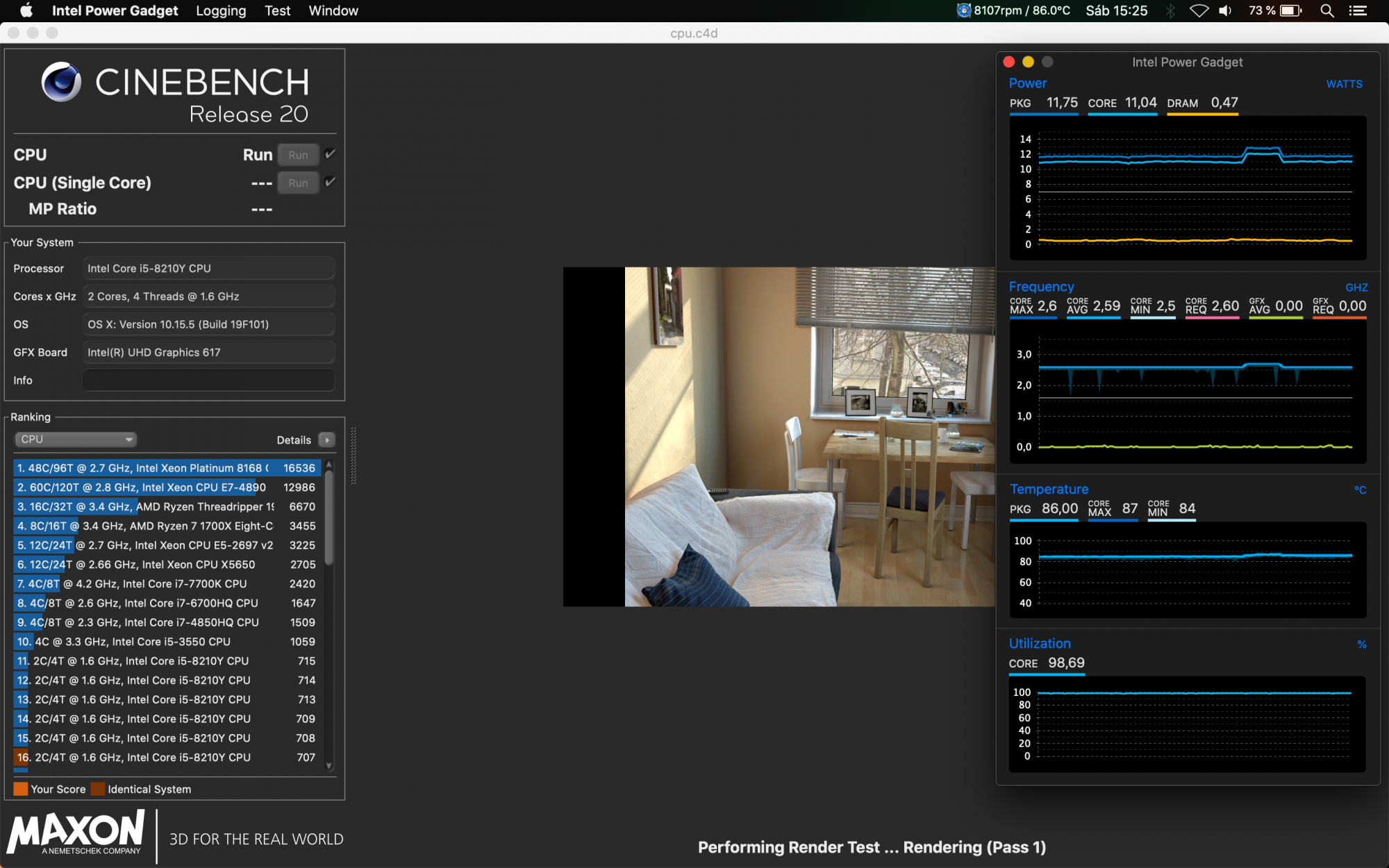Click the Cores x GHz field
1389x868 pixels.
point(209,297)
